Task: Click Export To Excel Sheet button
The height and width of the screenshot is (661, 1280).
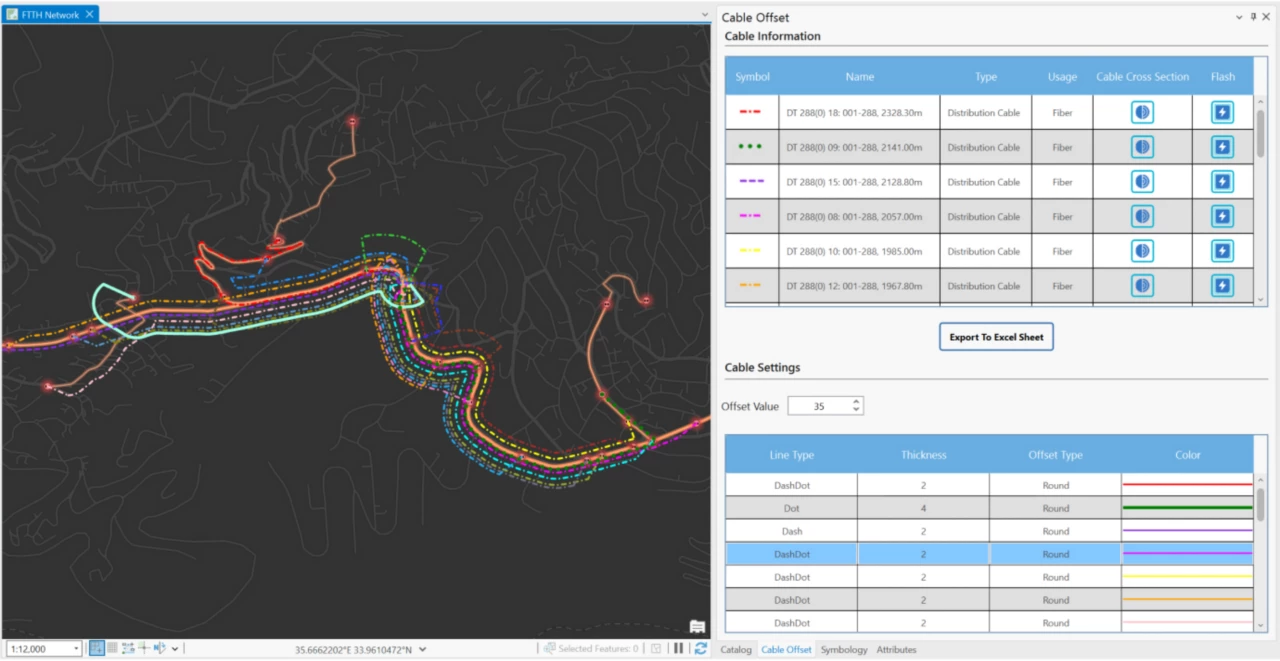Action: 996,337
